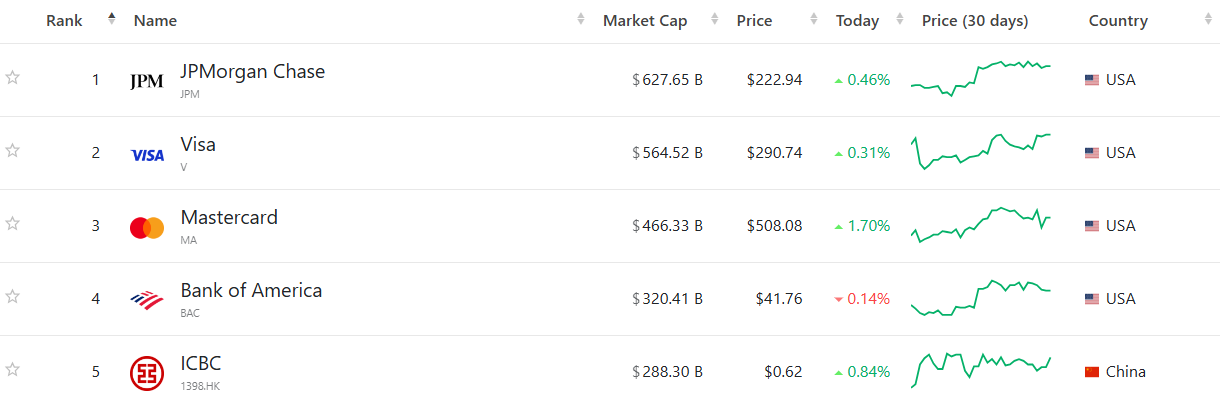Click the Visa logo icon

[x=147, y=154]
